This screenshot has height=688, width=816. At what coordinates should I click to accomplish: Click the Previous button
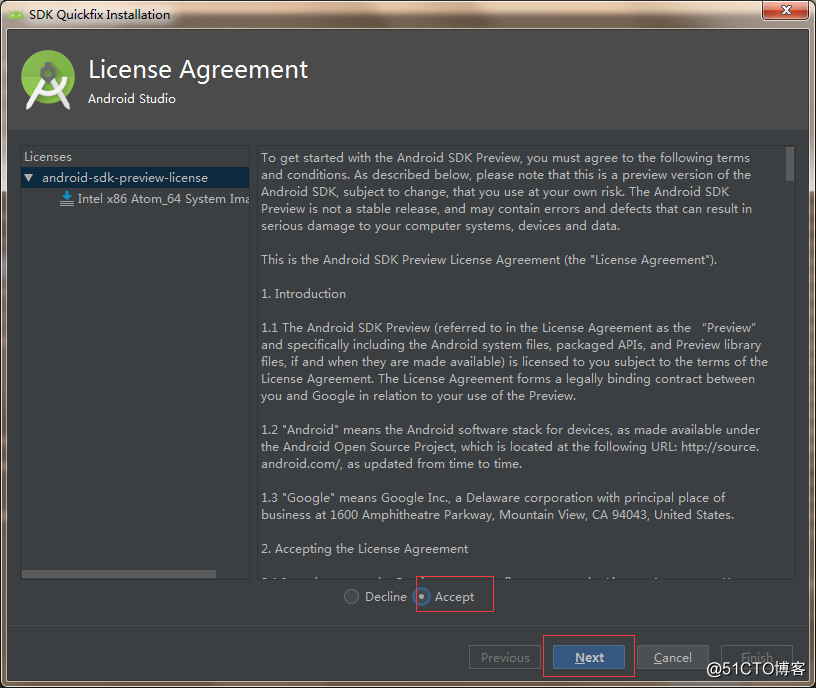pyautogui.click(x=505, y=657)
